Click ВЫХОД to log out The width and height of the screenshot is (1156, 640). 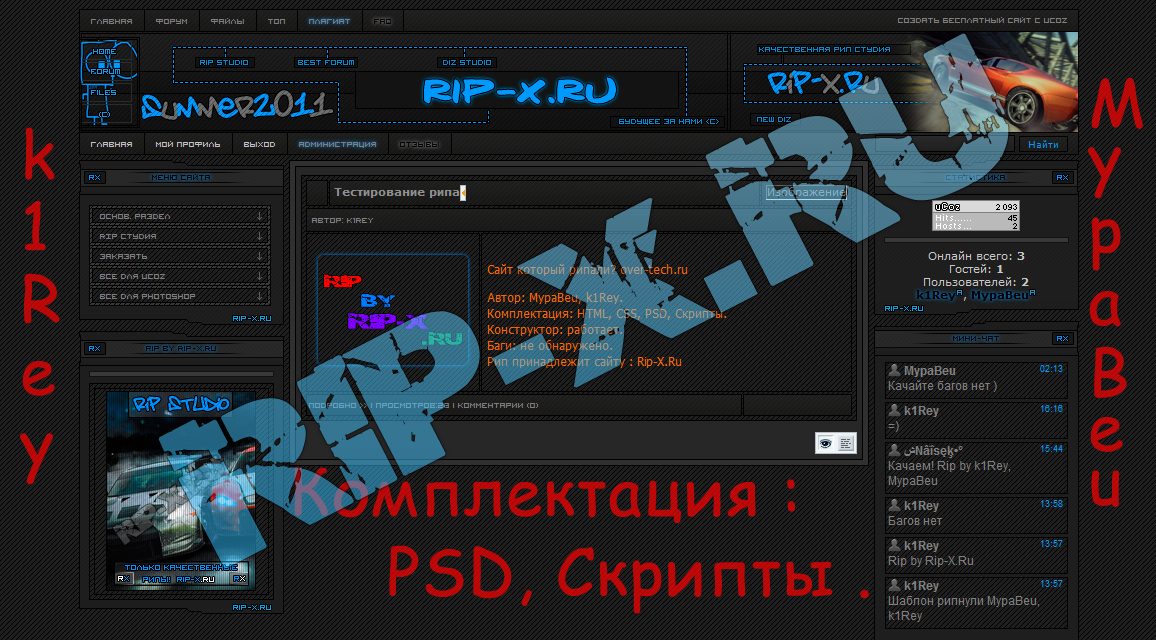coord(259,145)
